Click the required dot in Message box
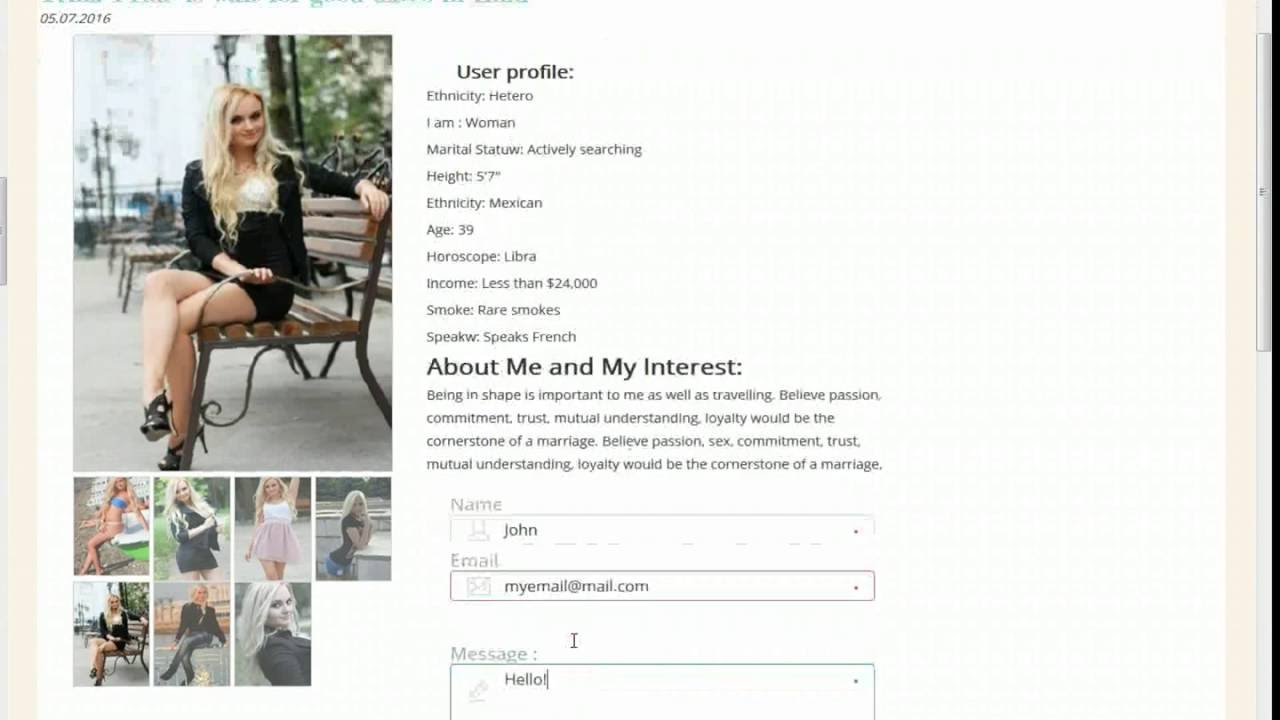 (855, 681)
